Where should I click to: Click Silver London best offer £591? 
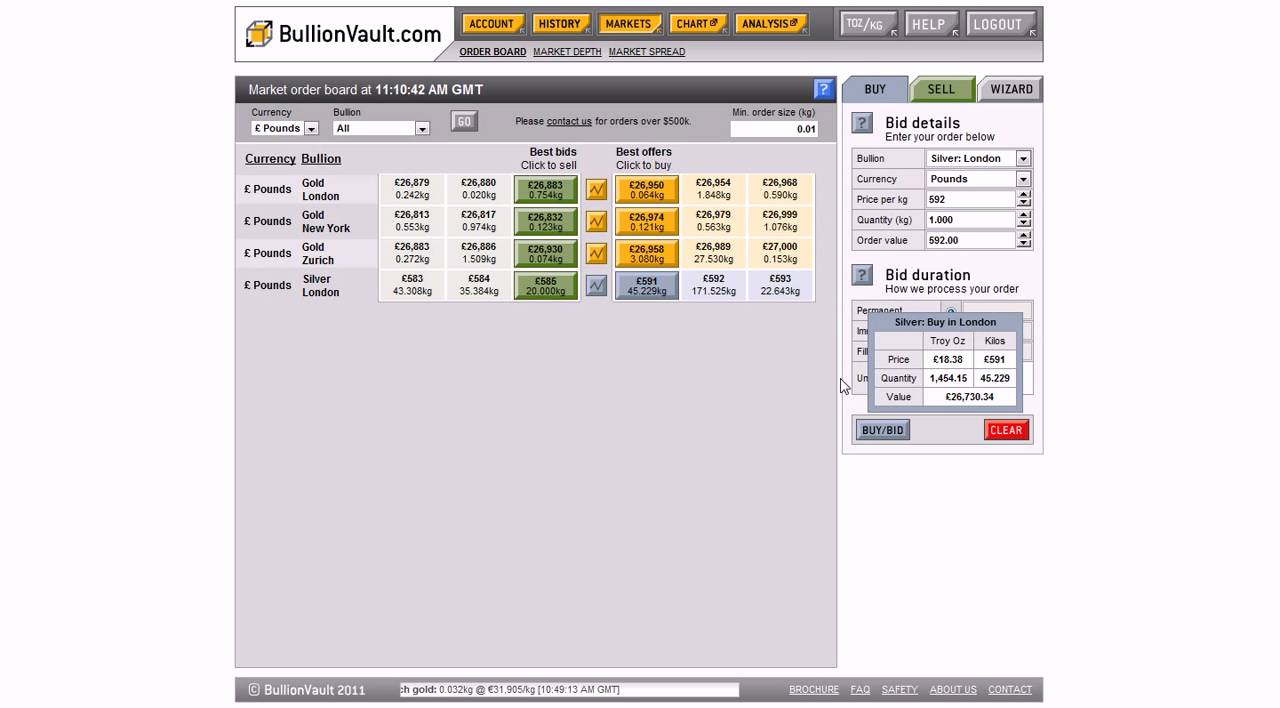pos(647,285)
